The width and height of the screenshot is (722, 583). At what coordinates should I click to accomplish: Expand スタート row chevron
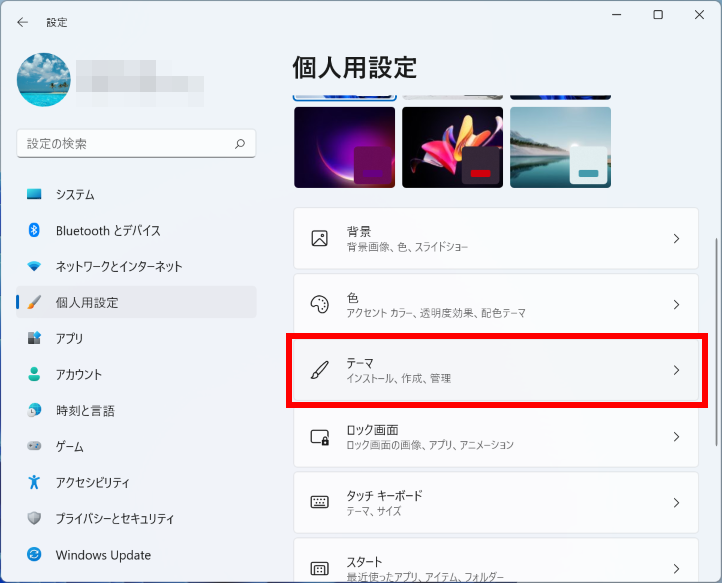click(x=676, y=569)
